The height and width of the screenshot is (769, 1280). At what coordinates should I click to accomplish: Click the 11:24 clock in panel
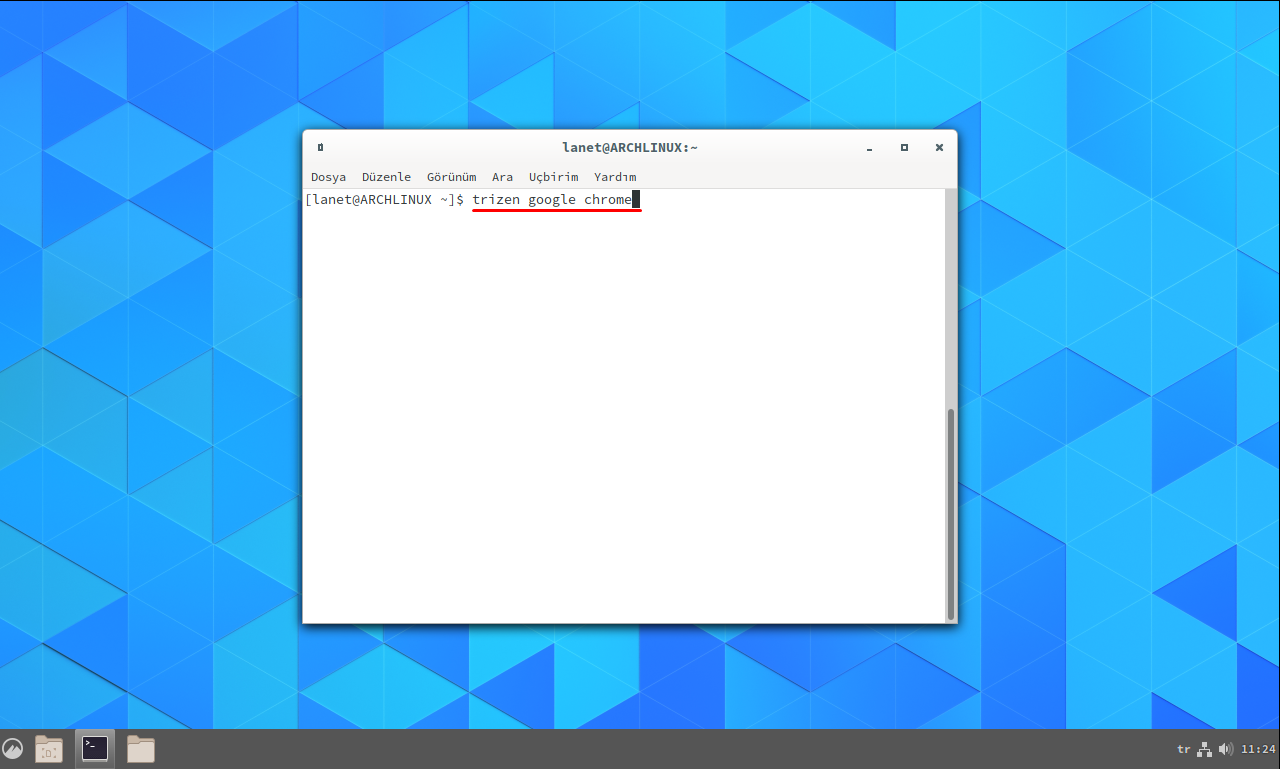1258,749
